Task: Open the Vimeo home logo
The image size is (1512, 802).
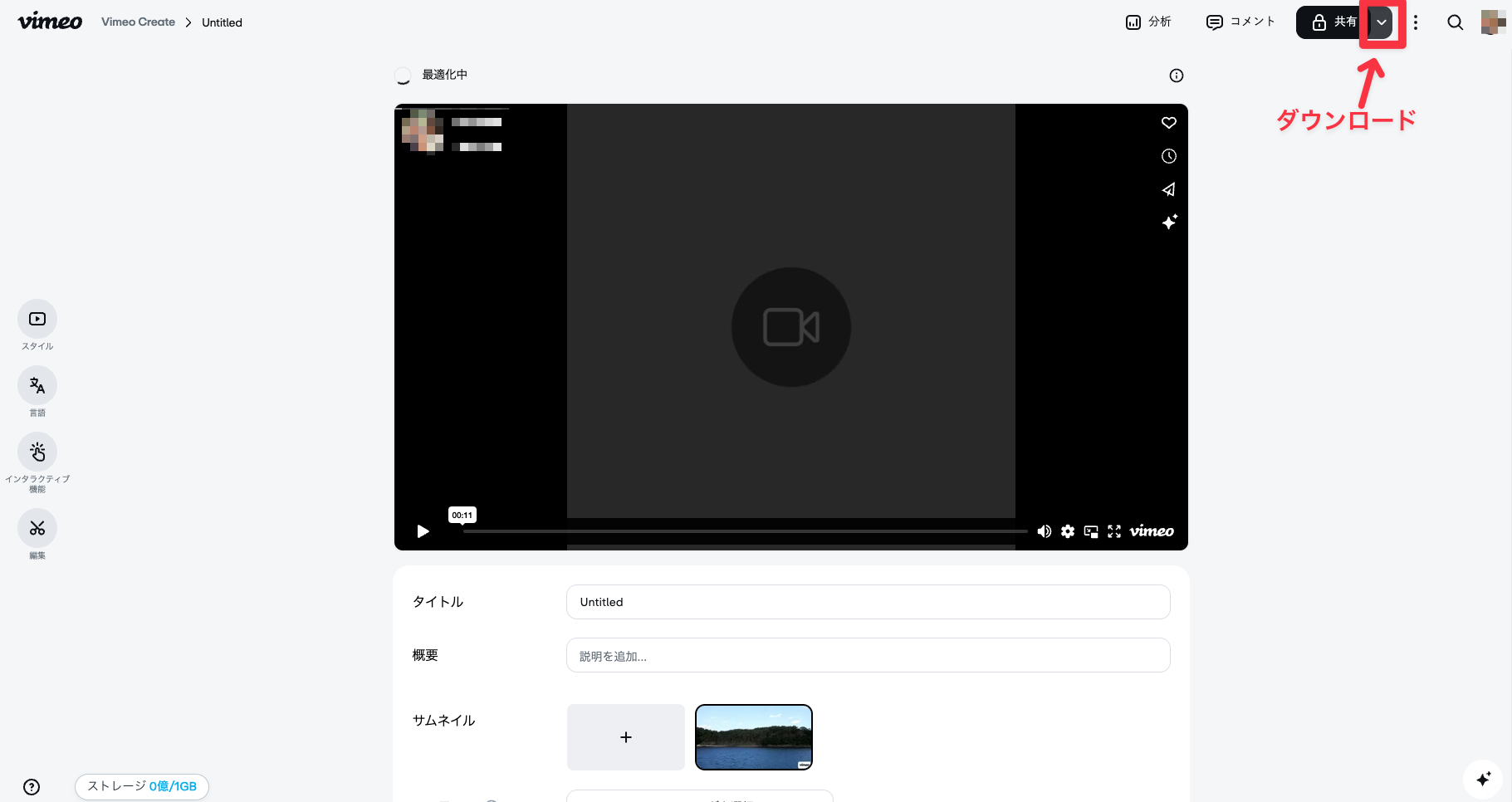Action: tap(50, 22)
